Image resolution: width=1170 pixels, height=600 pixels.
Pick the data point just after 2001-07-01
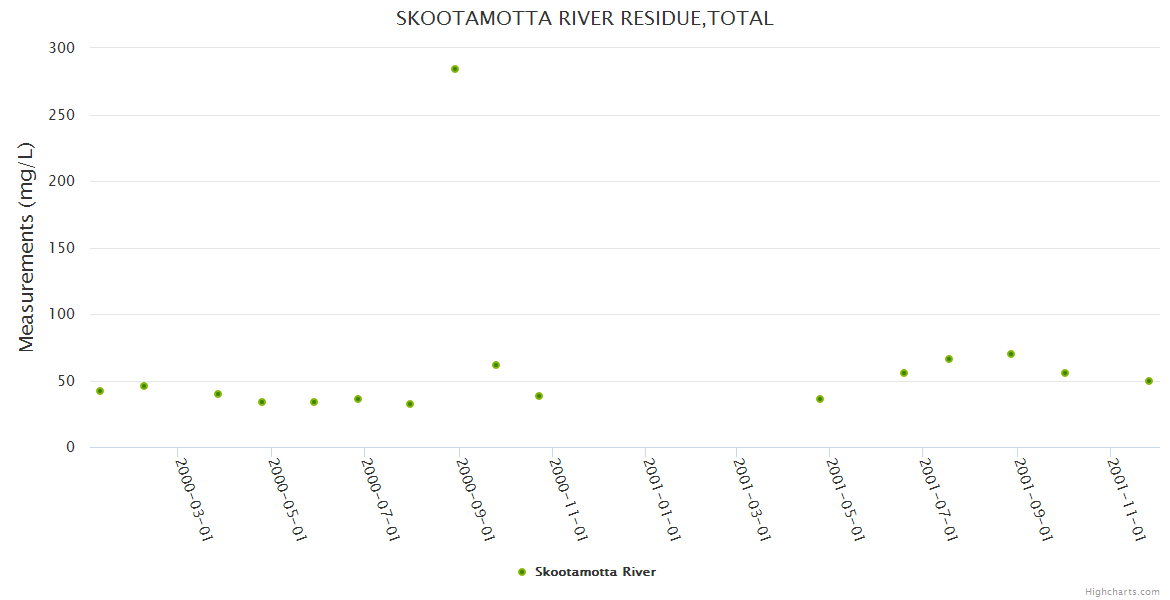(x=949, y=359)
